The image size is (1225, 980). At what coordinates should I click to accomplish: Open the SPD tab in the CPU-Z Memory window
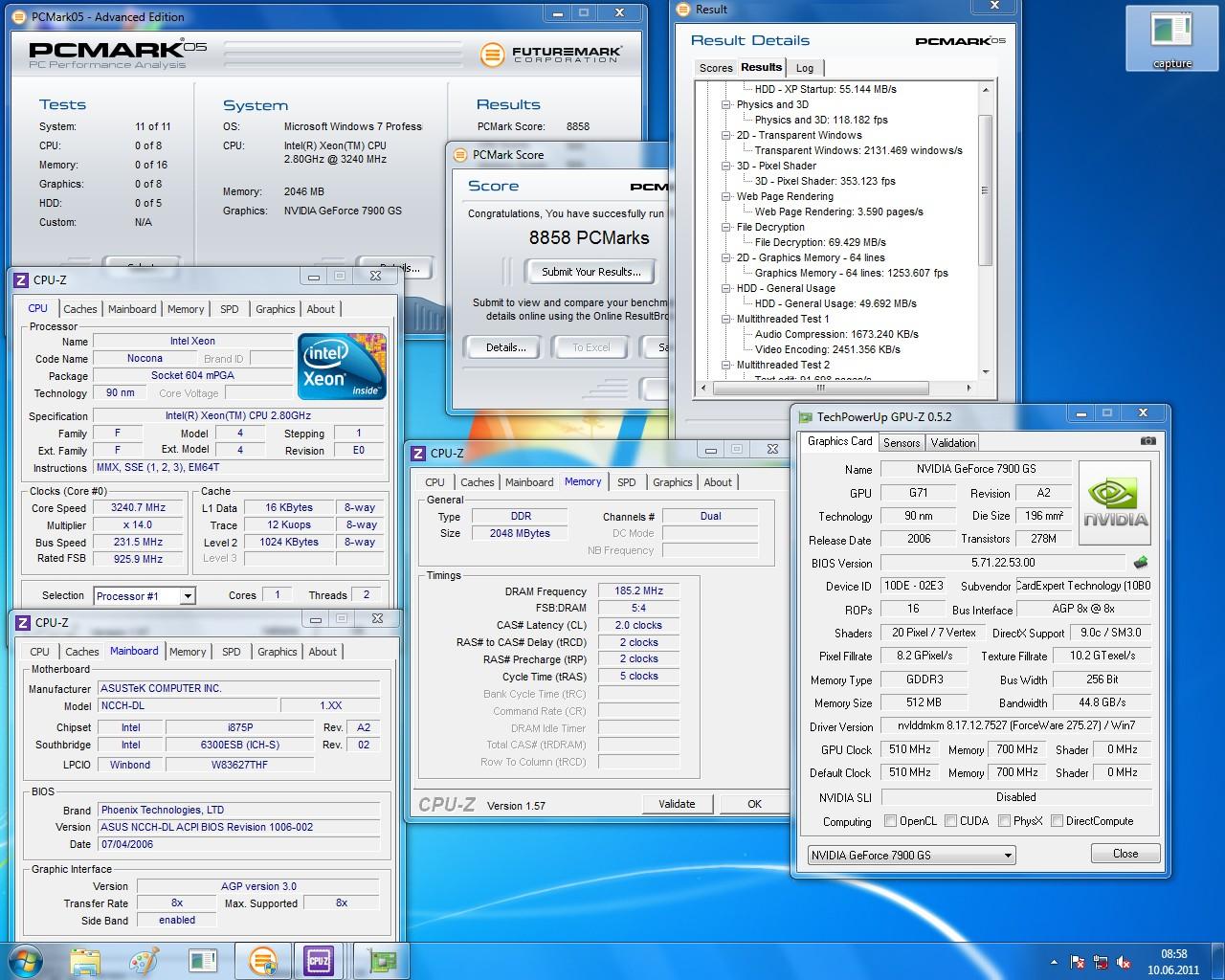(x=626, y=482)
